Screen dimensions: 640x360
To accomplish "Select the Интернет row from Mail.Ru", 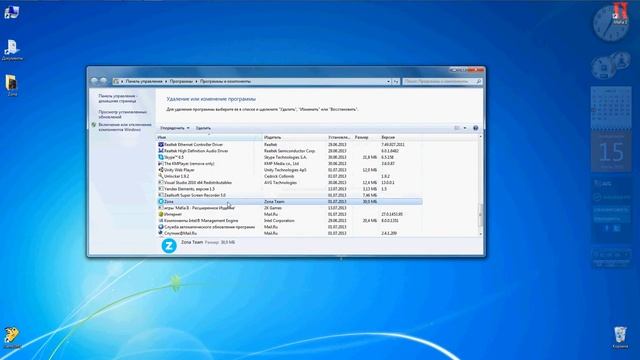I will pos(289,214).
